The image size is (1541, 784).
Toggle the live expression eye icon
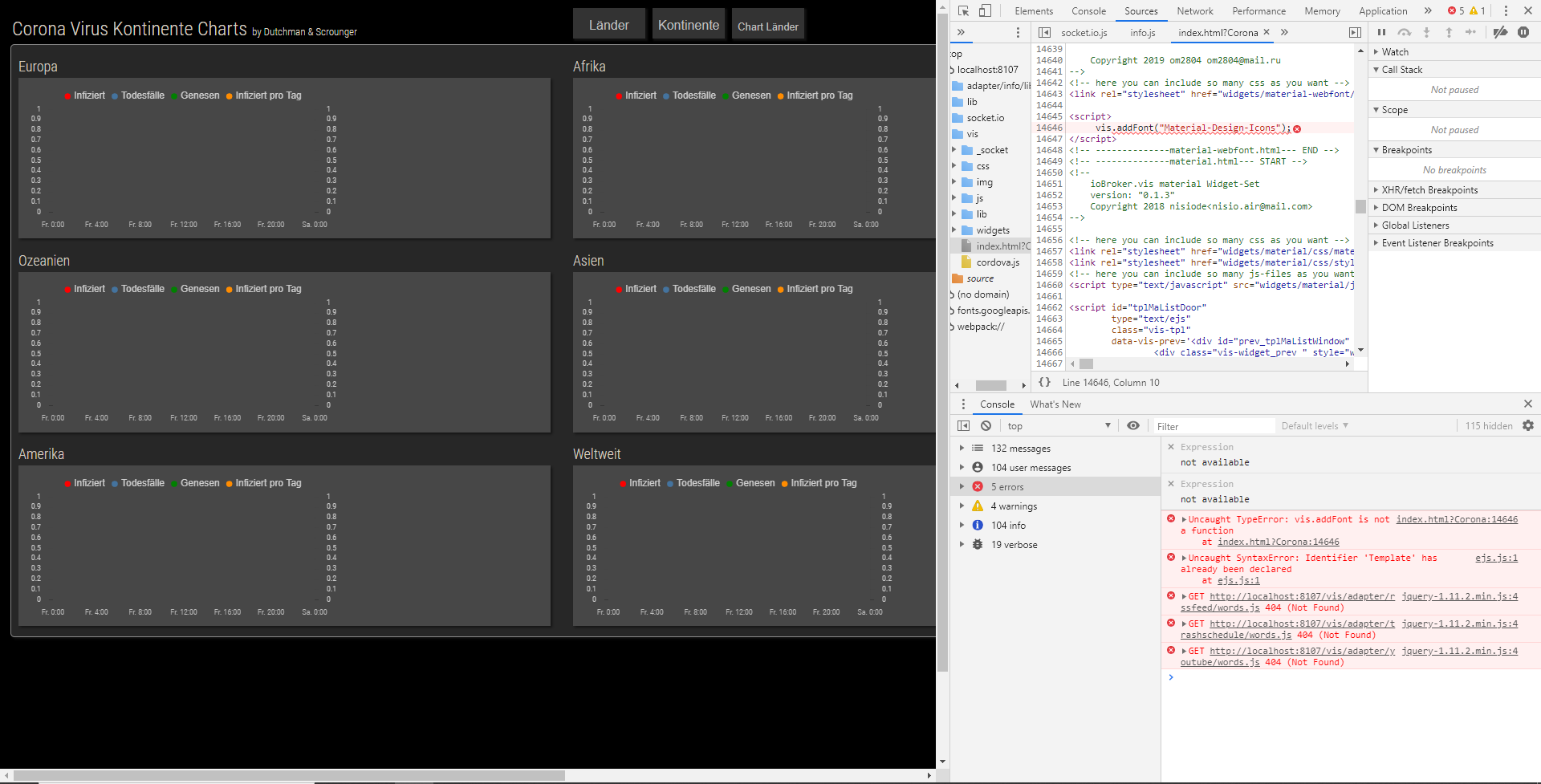coord(1132,425)
